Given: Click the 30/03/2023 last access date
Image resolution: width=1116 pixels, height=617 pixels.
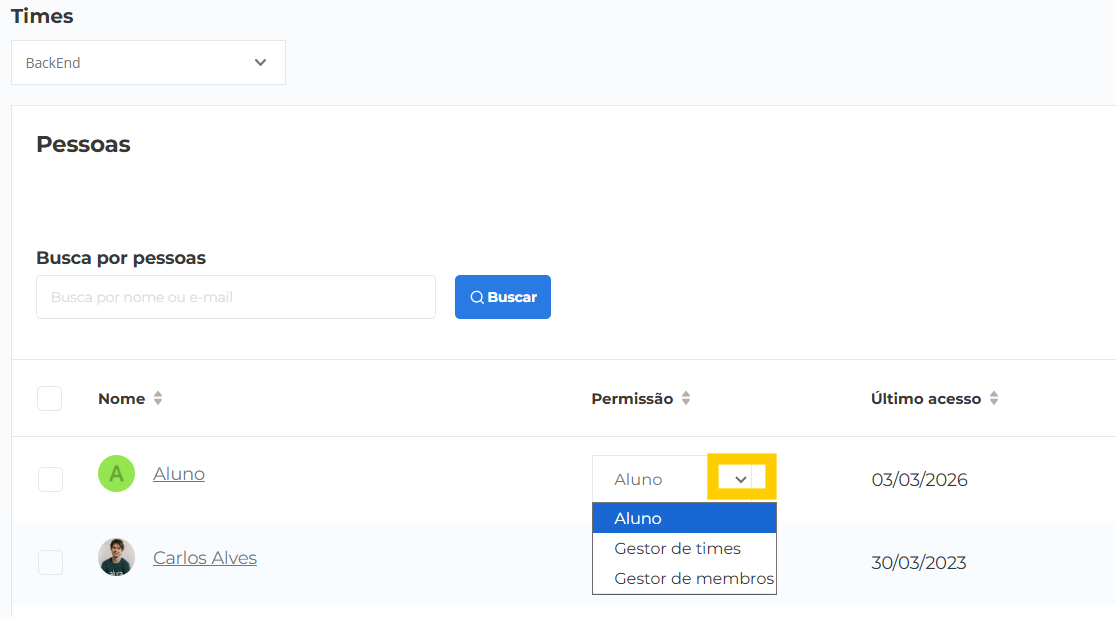Looking at the screenshot, I should pos(918,562).
